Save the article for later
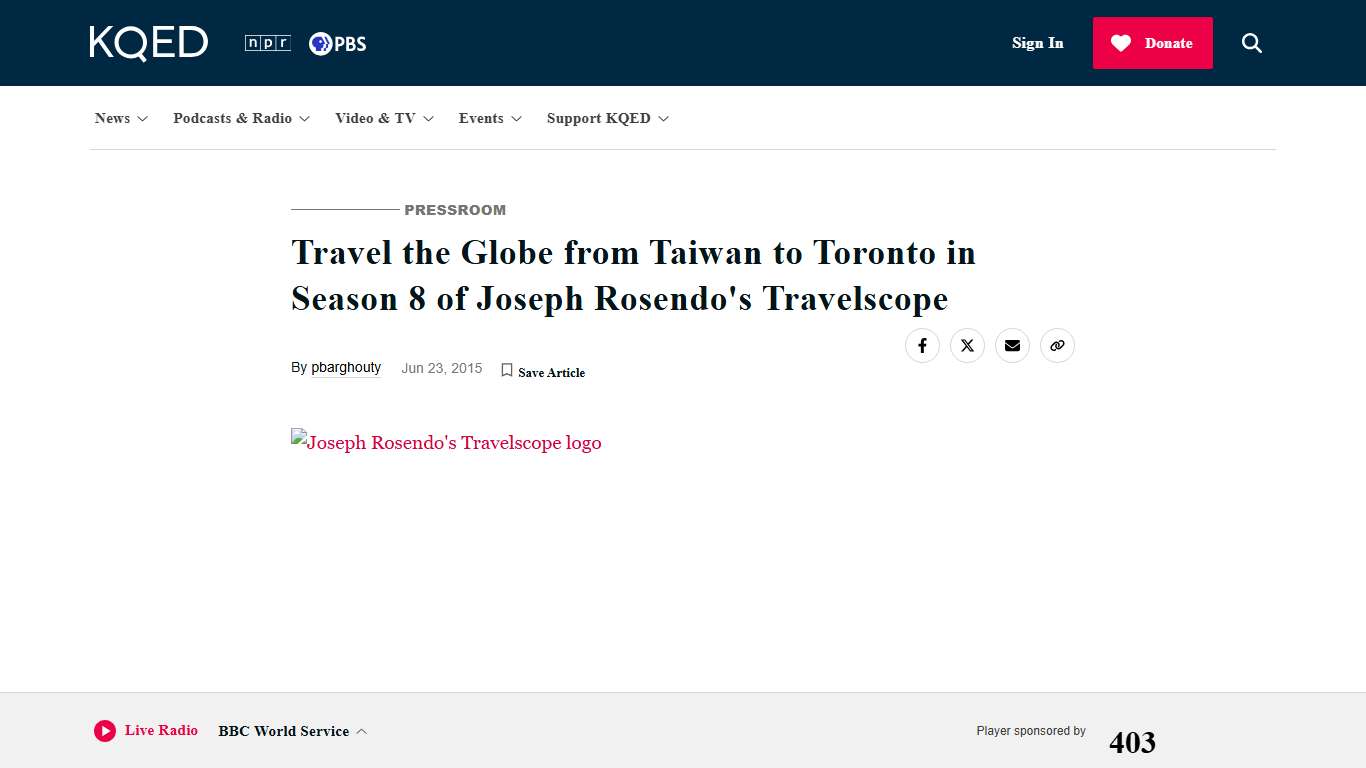 (543, 371)
